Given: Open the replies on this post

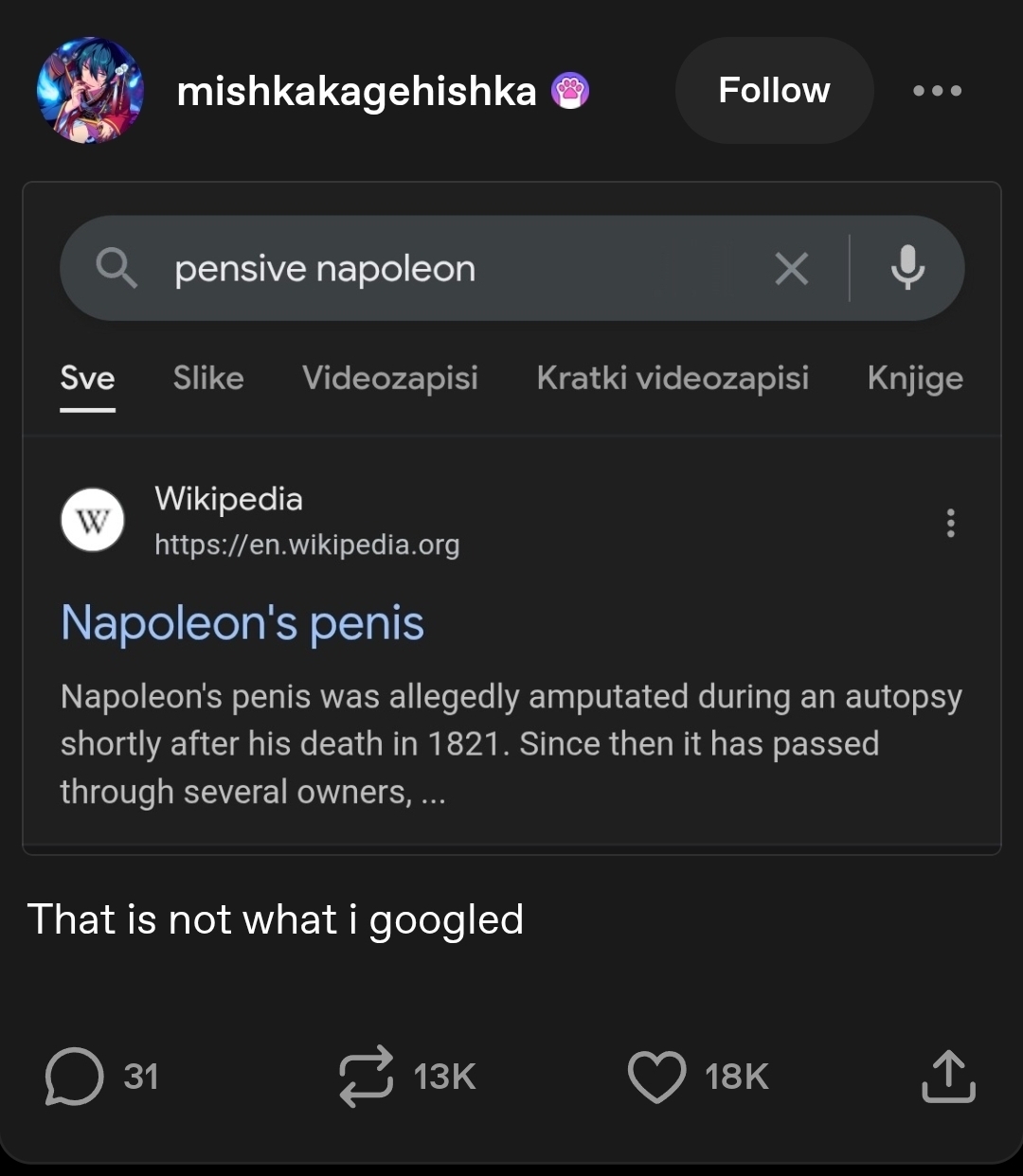Looking at the screenshot, I should click(x=75, y=1077).
